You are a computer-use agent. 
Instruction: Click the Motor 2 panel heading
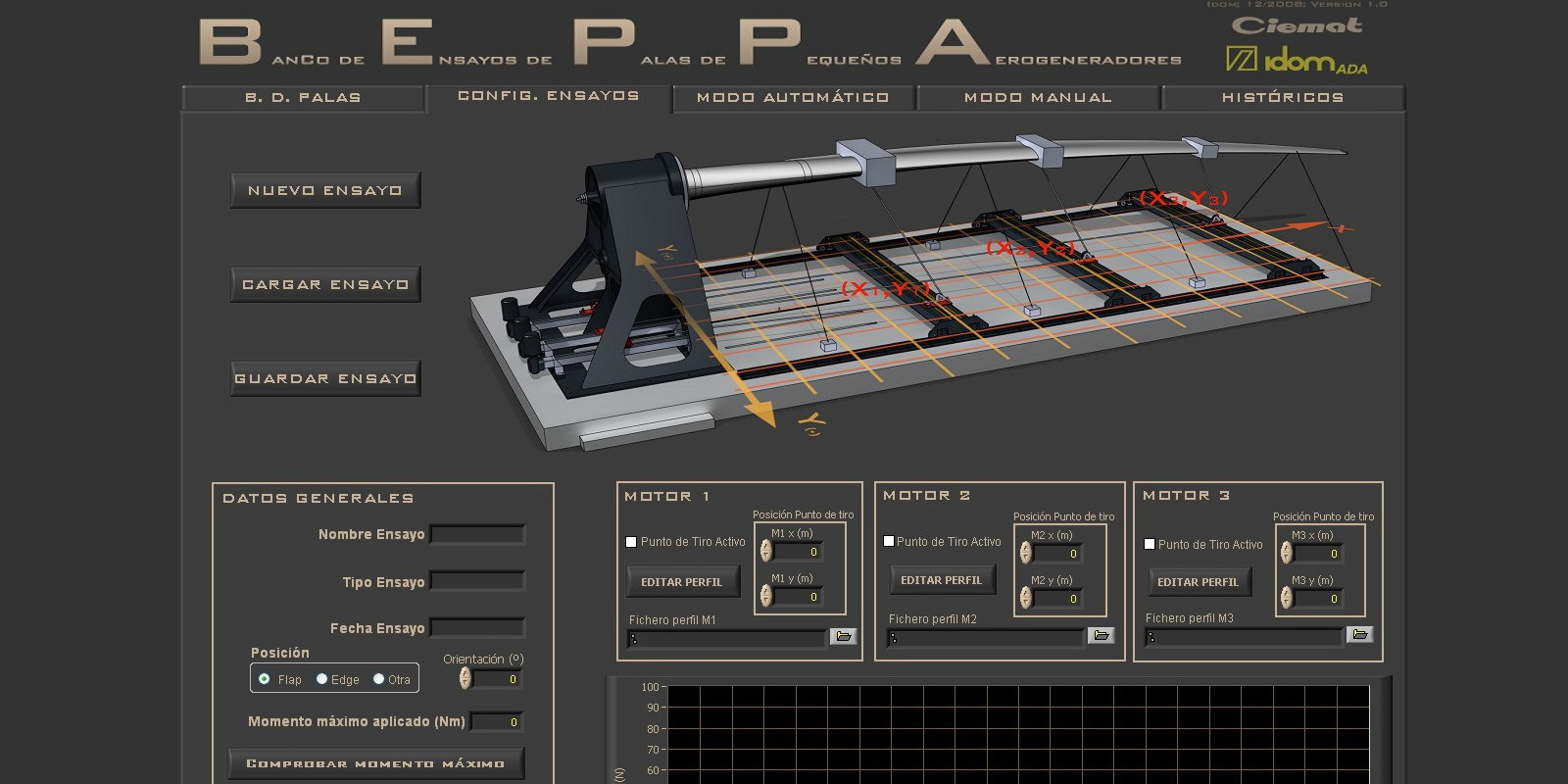tap(926, 495)
